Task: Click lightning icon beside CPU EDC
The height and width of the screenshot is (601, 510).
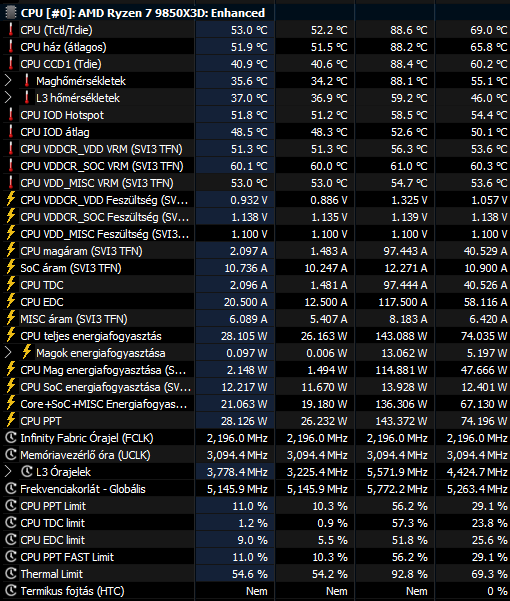Action: 11,302
